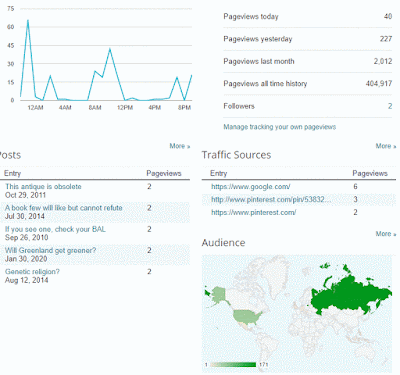Click the 8AM label on chart axis

click(95, 108)
